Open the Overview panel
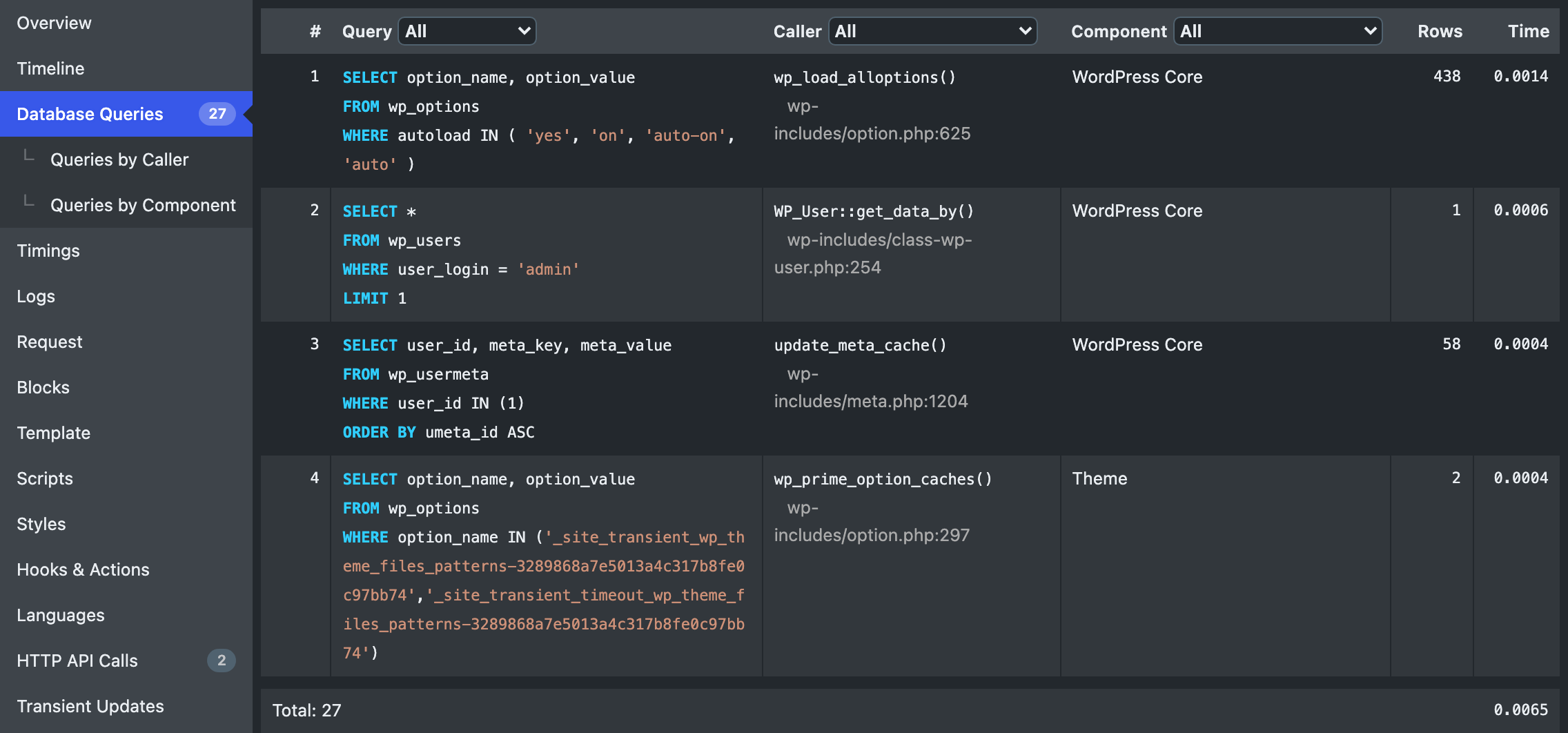 pos(54,23)
